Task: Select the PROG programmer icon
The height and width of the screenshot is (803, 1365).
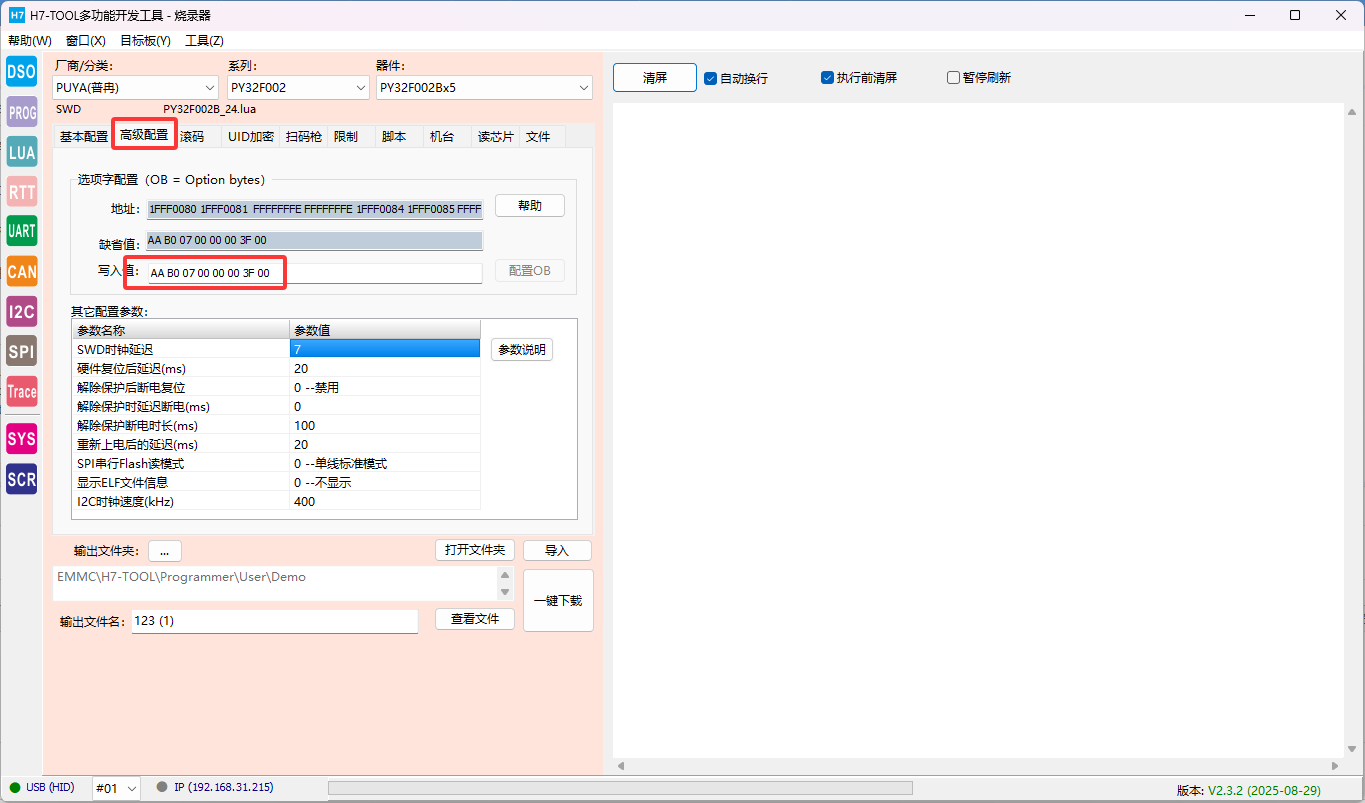Action: click(22, 112)
